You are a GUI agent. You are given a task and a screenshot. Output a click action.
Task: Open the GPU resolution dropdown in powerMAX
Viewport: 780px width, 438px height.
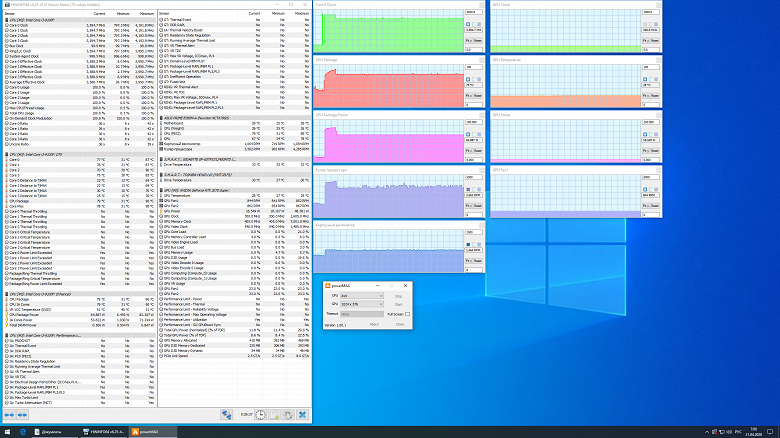click(362, 304)
